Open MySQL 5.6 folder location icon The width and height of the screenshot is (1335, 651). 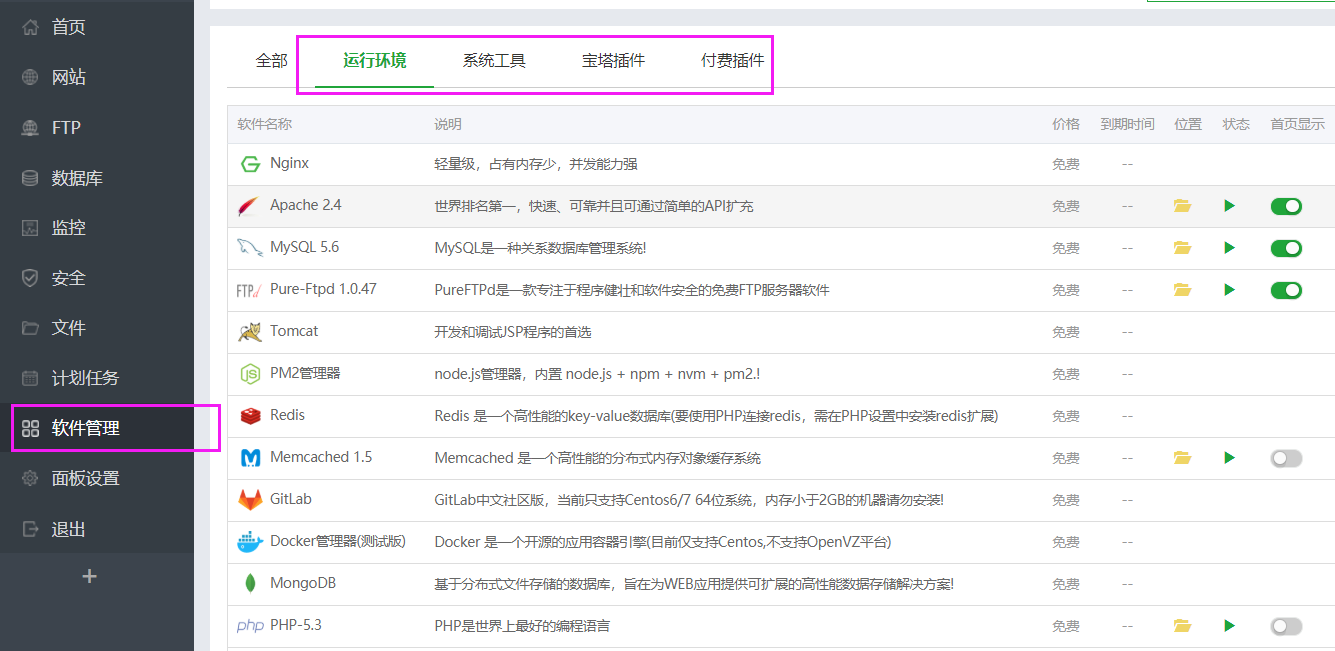pyautogui.click(x=1183, y=248)
